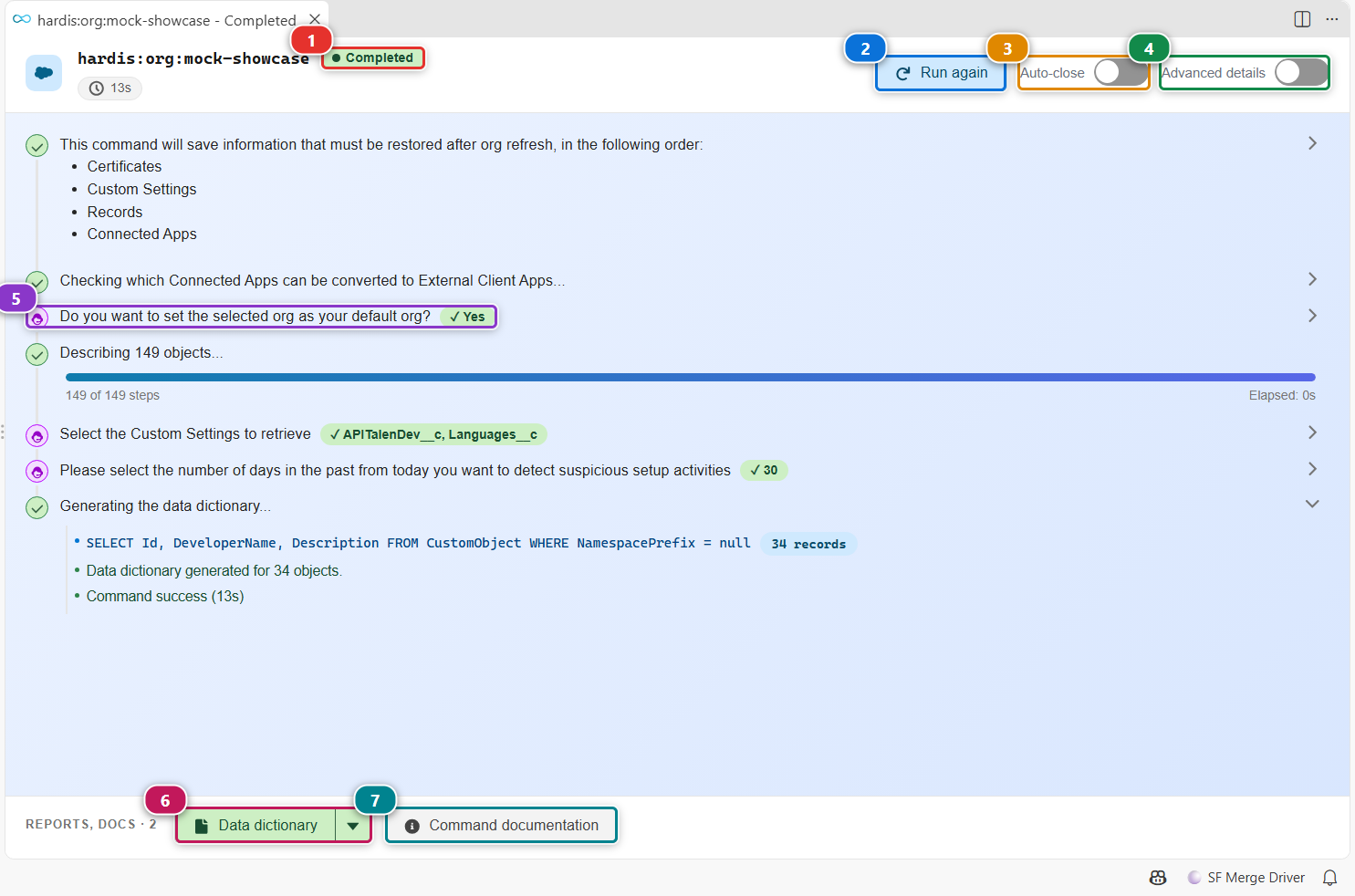Click the 'APITalenDev__c, Languages__c' answer badge
The height and width of the screenshot is (896, 1355).
433,434
